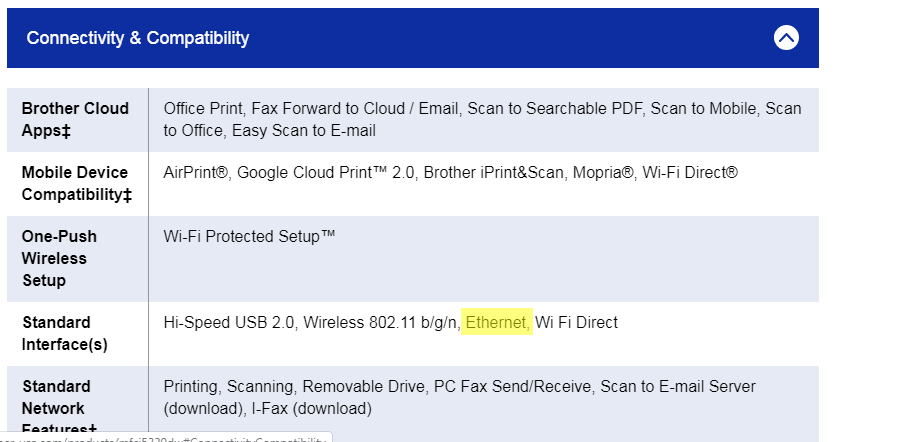Click the Brother iPrint&Scan text
The image size is (915, 442).
(x=493, y=172)
